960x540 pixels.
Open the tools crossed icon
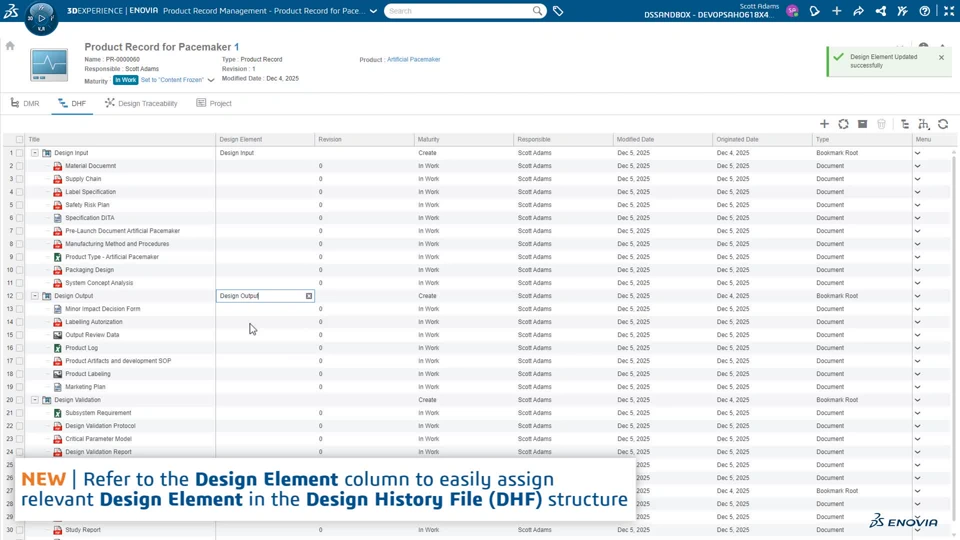coord(902,11)
